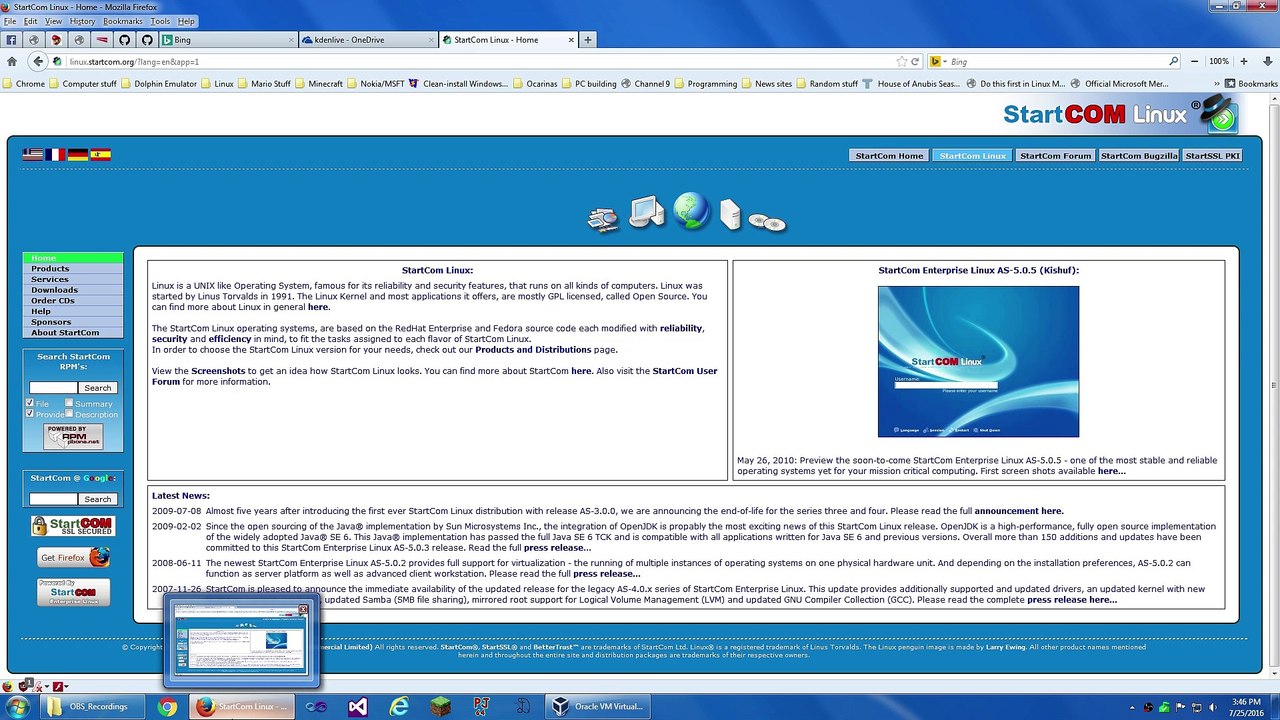Click the StartCom Bugzilla header button

coord(1139,156)
